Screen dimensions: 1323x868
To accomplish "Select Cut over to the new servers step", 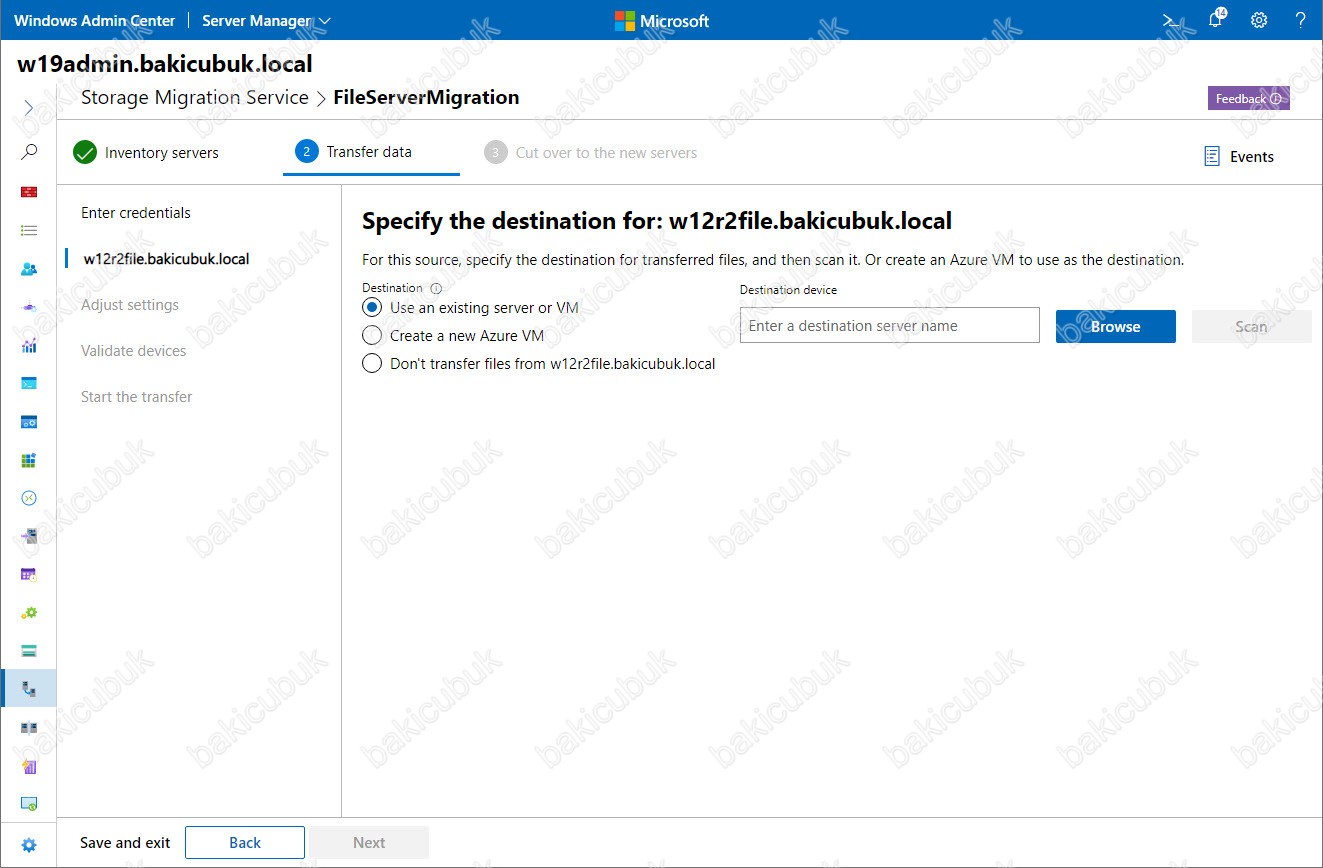I will pyautogui.click(x=590, y=153).
